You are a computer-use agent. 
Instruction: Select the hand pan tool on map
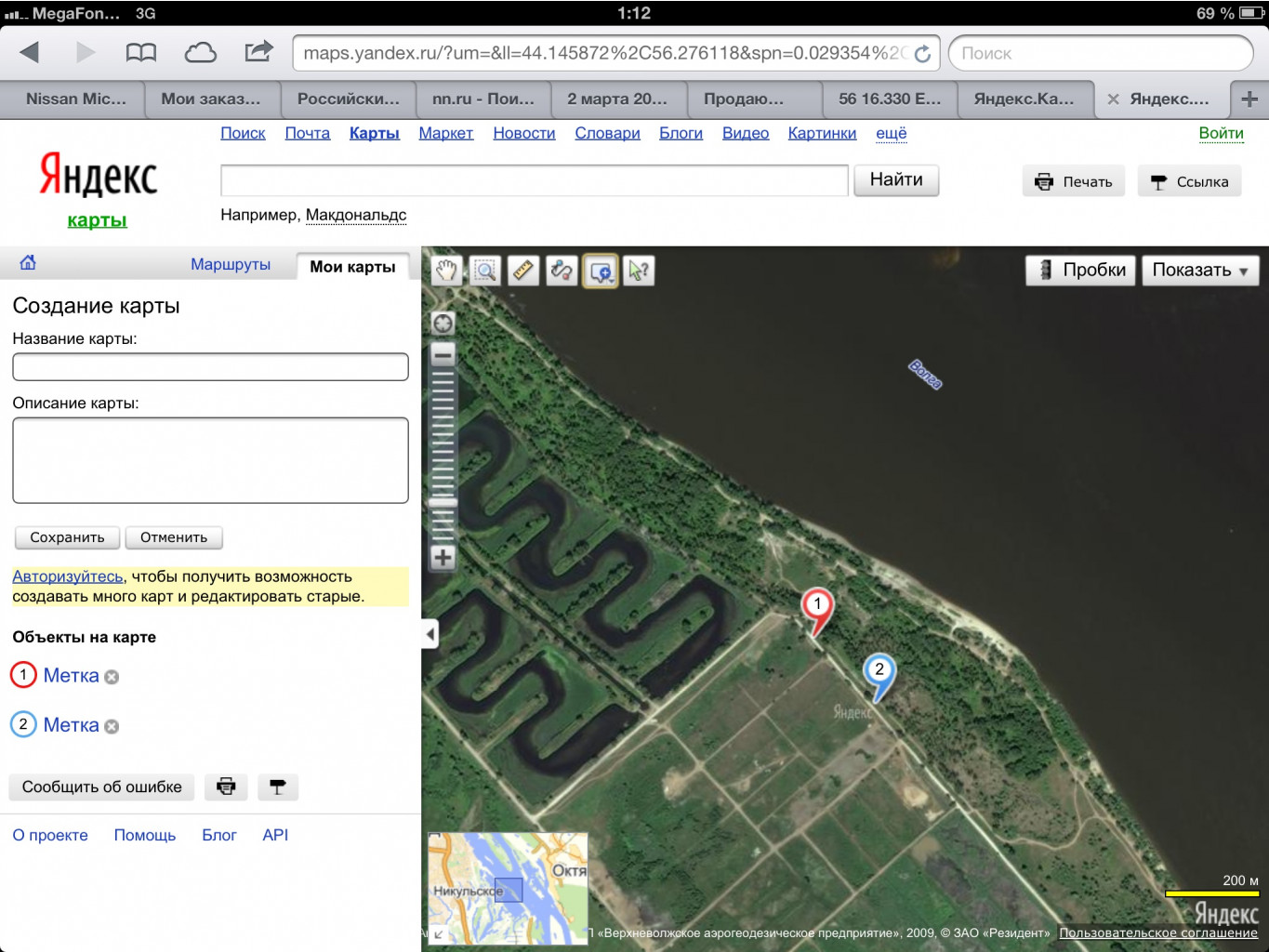tap(447, 271)
